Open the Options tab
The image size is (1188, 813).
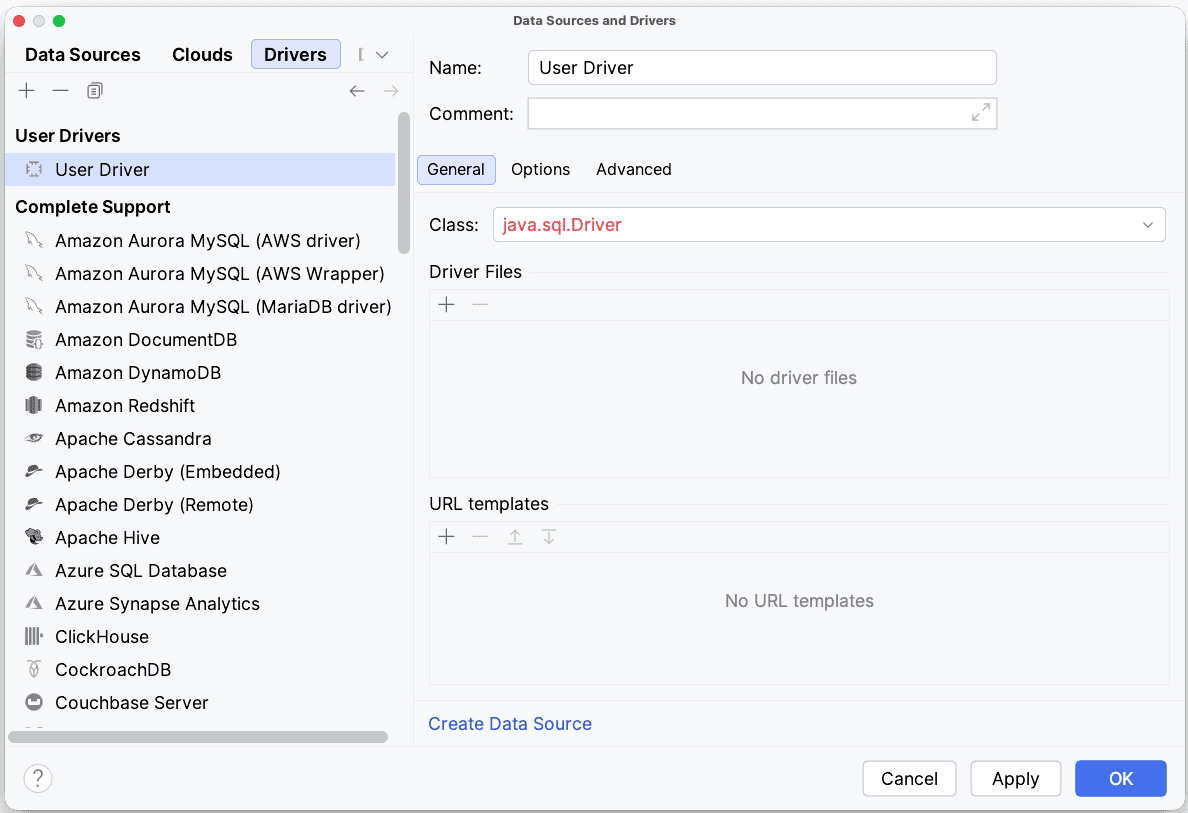coord(540,169)
